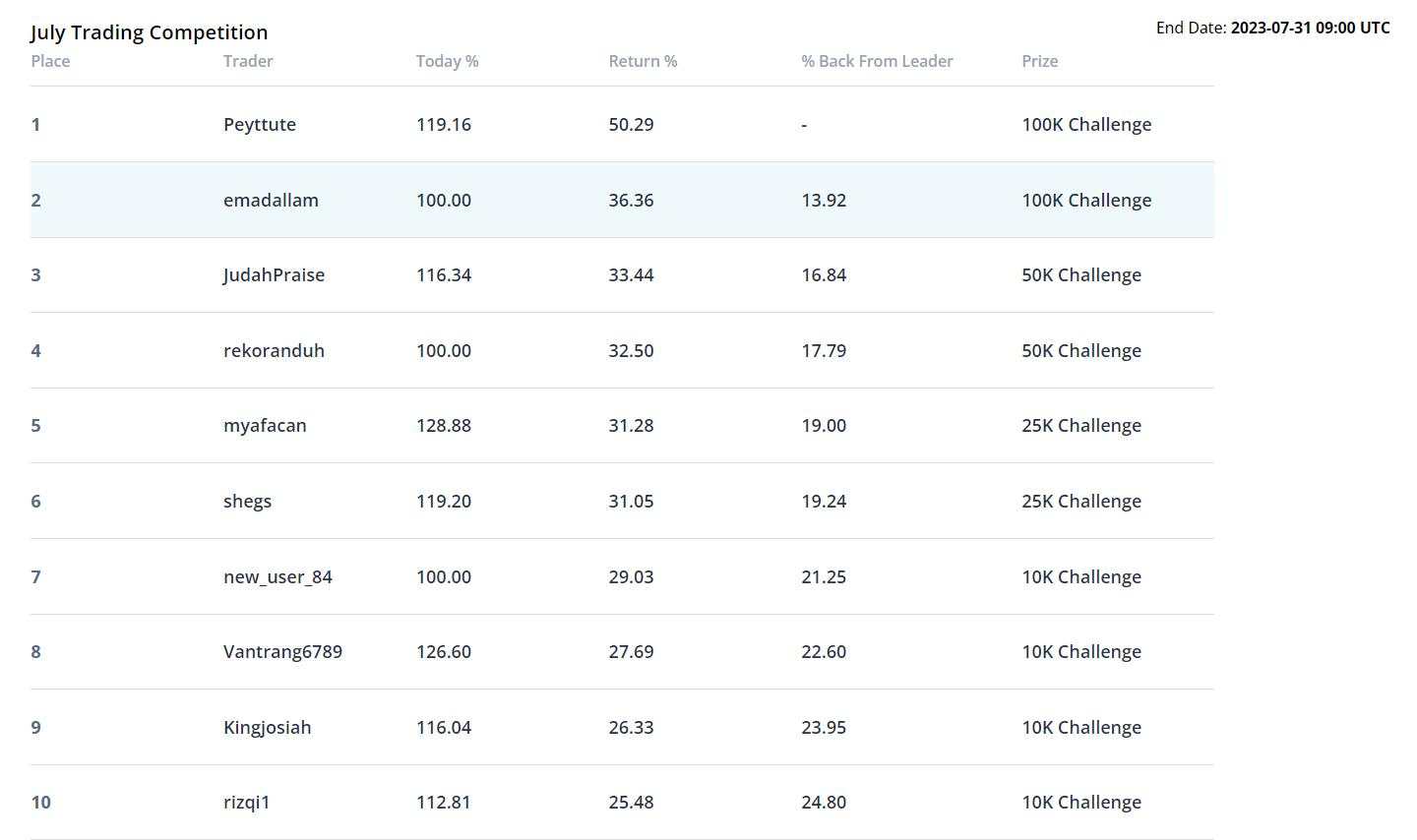The height and width of the screenshot is (840, 1417).
Task: Click place number 1 in Peyttute's row
Action: [35, 125]
